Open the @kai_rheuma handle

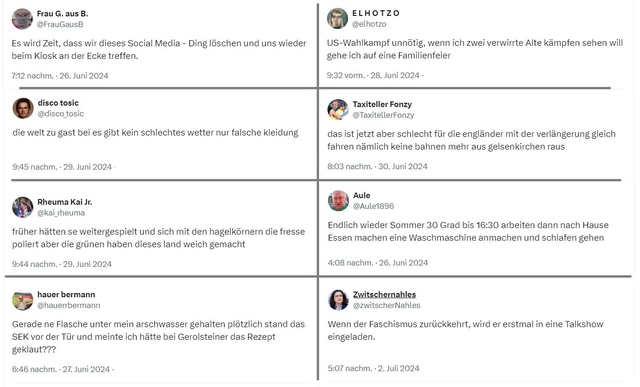point(61,213)
